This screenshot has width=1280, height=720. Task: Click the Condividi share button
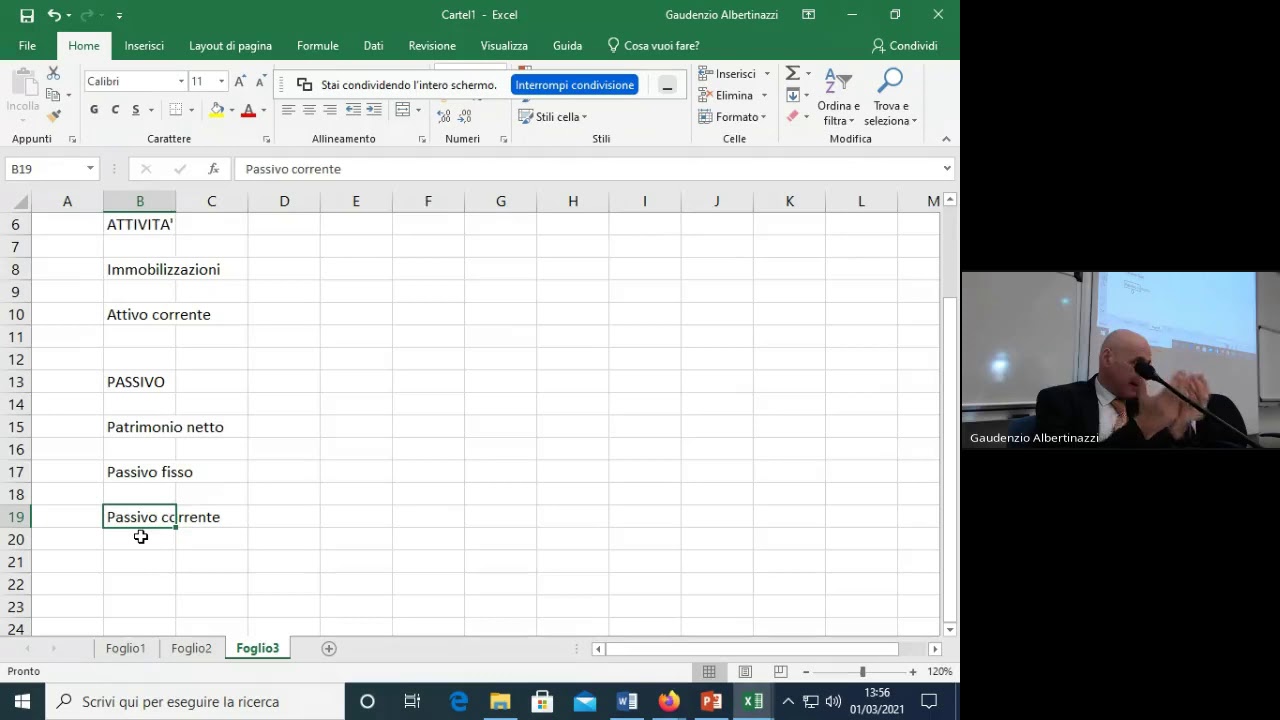tap(904, 46)
